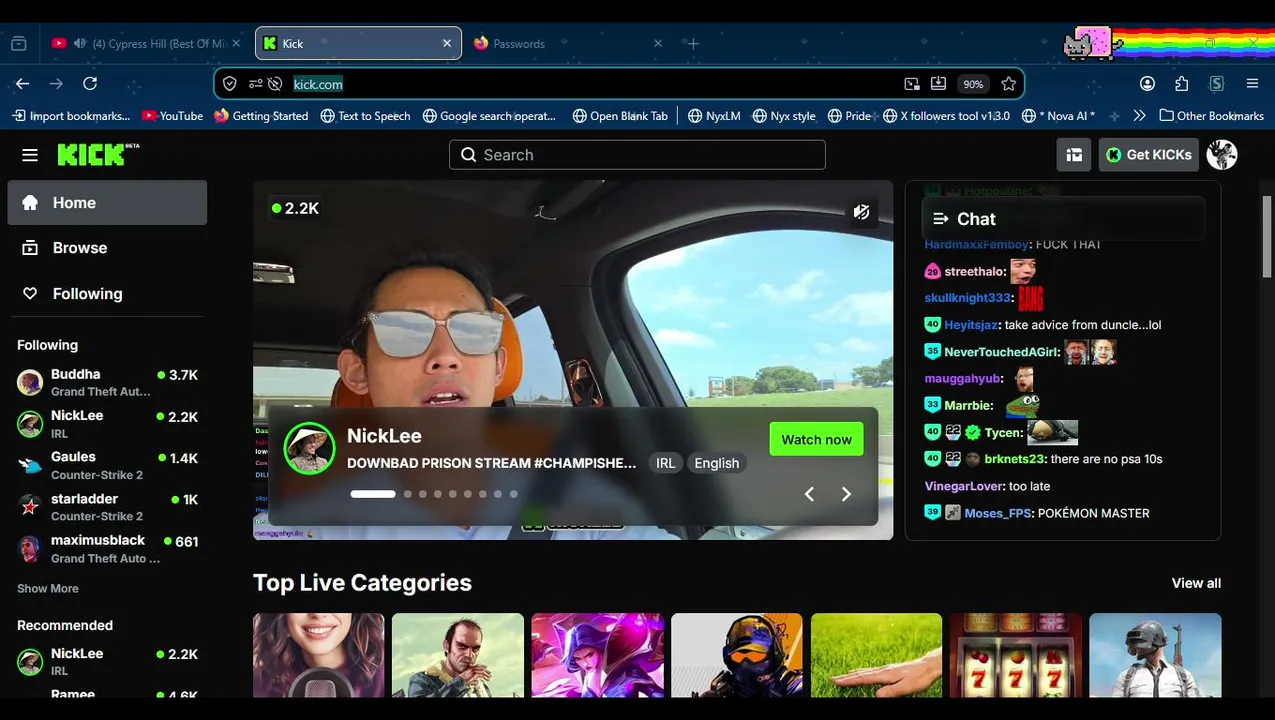This screenshot has height=720, width=1275.
Task: Open the dashboard icon beside Get KICKs
Action: (1074, 155)
